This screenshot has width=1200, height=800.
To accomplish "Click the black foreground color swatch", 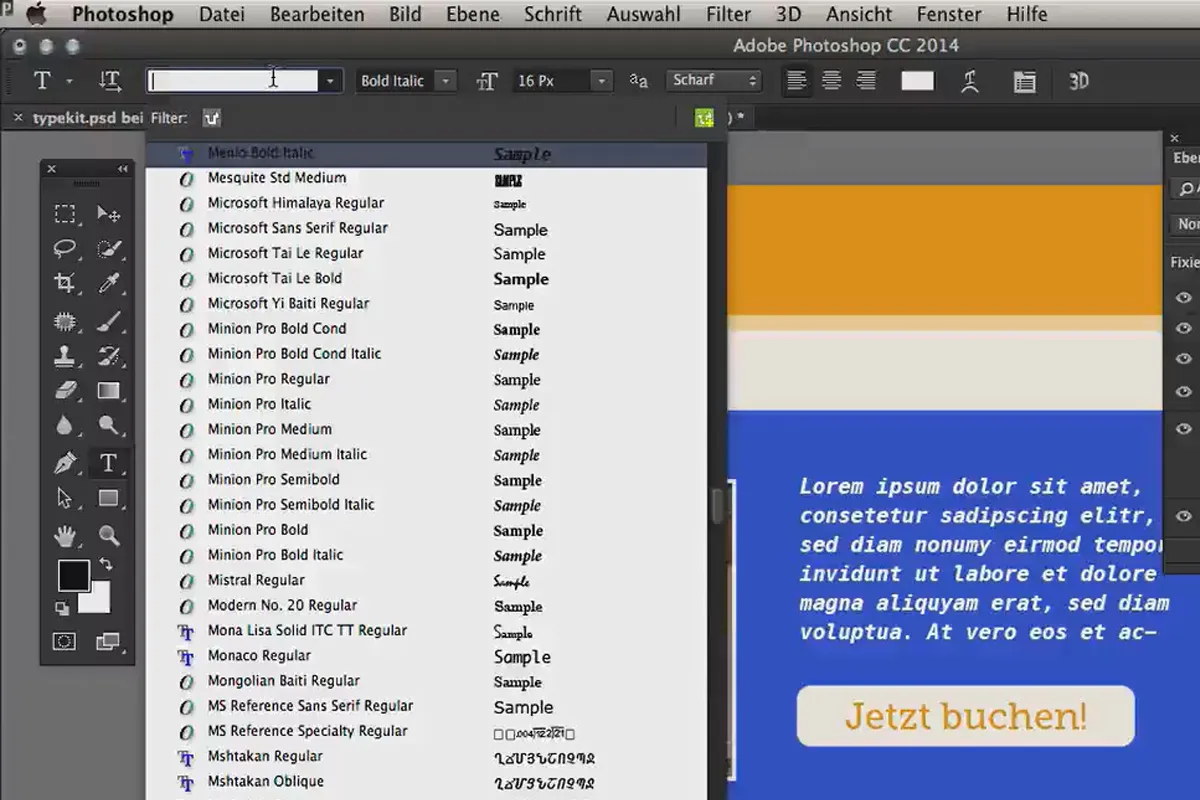I will pyautogui.click(x=73, y=576).
